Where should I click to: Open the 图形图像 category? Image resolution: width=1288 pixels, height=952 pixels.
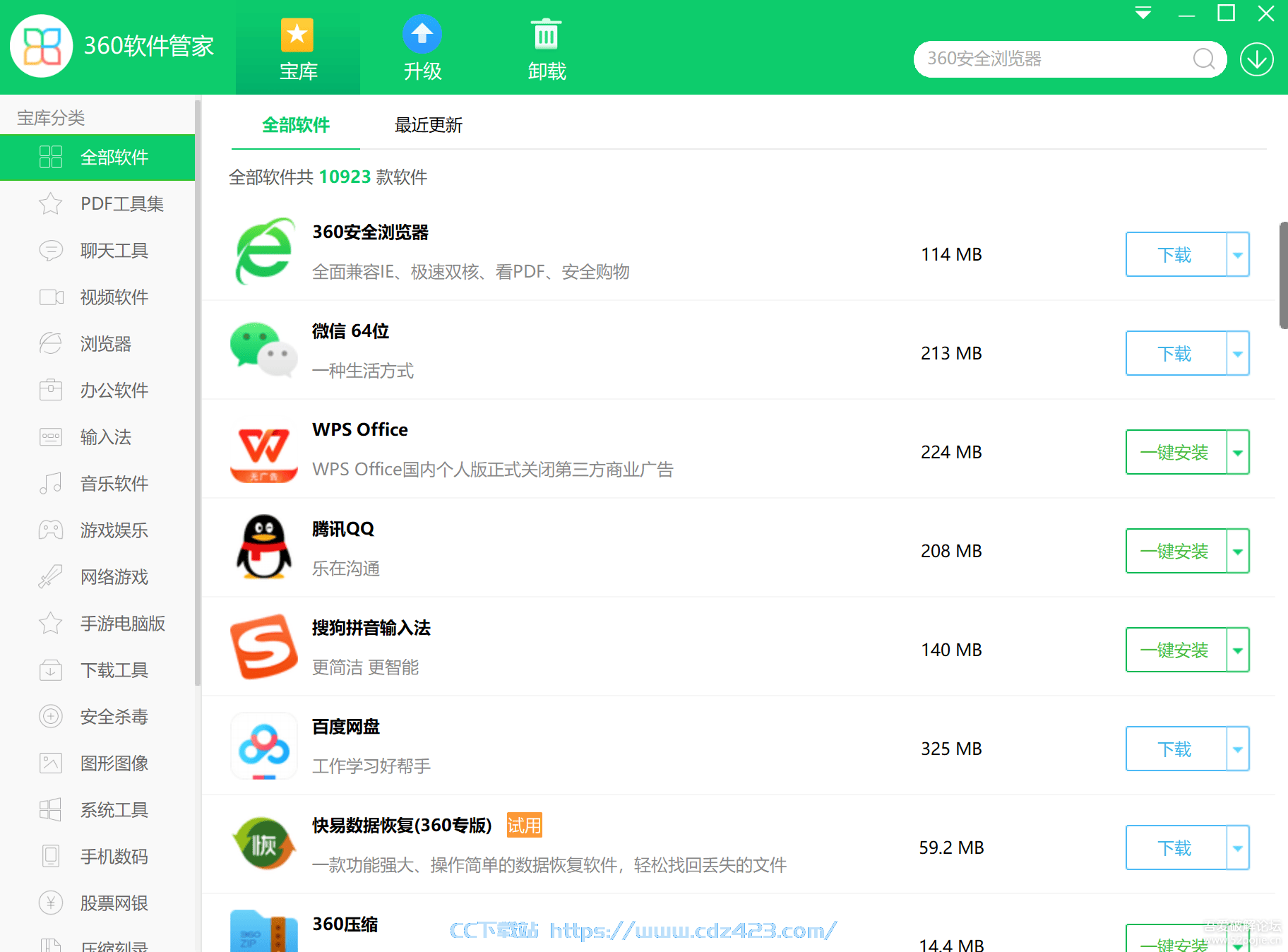tap(97, 763)
